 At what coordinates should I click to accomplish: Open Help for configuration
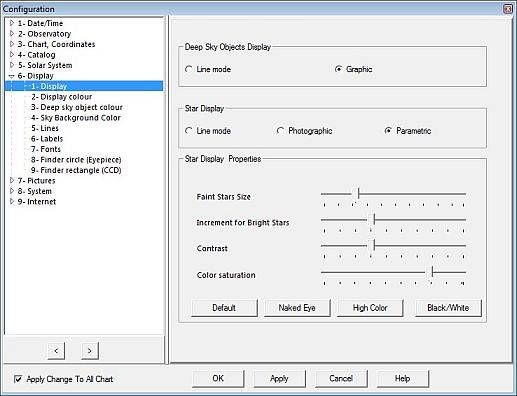403,379
